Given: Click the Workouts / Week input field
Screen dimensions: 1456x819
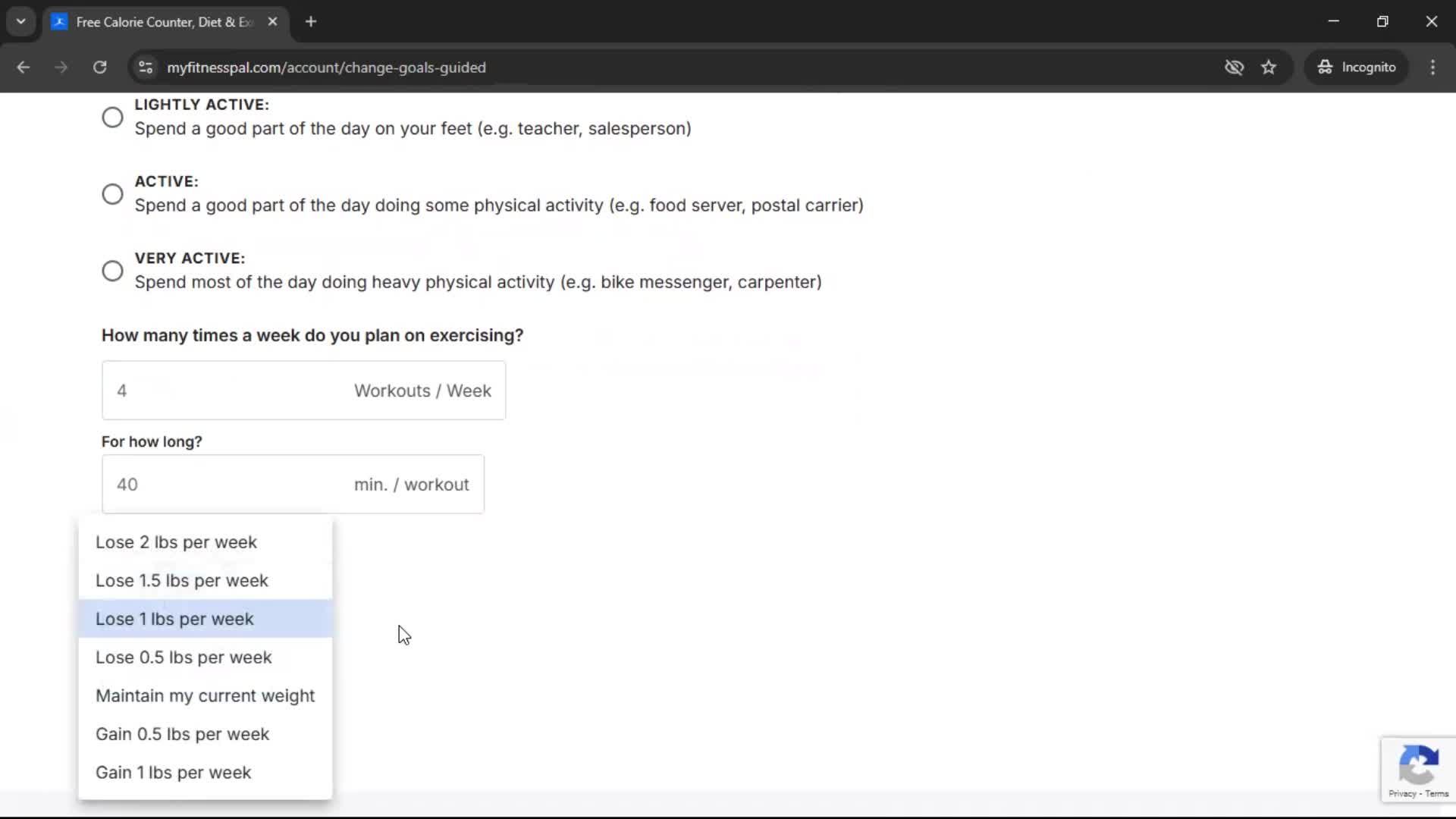Looking at the screenshot, I should [303, 391].
